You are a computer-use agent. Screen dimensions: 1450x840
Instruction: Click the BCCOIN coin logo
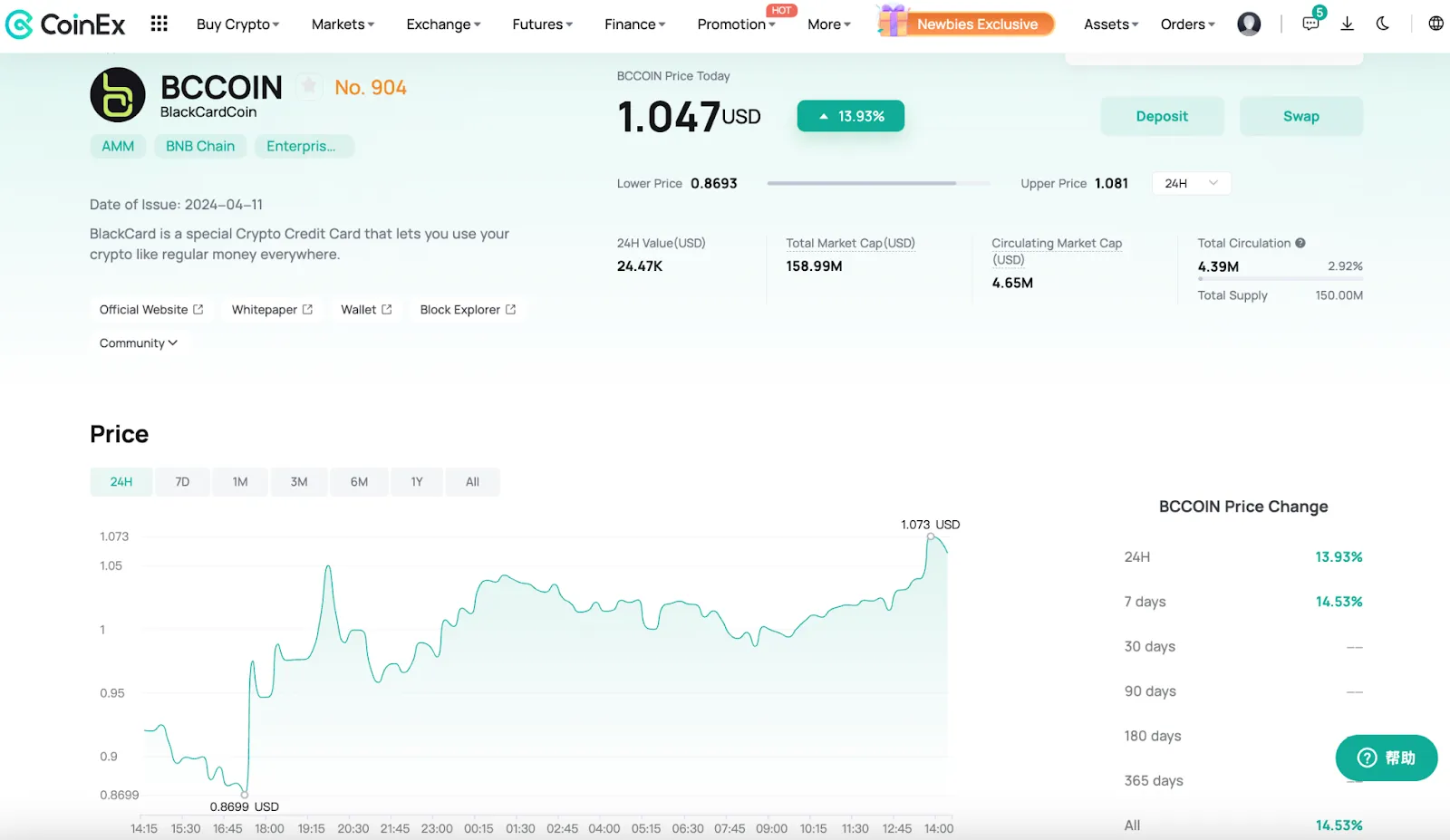[118, 94]
